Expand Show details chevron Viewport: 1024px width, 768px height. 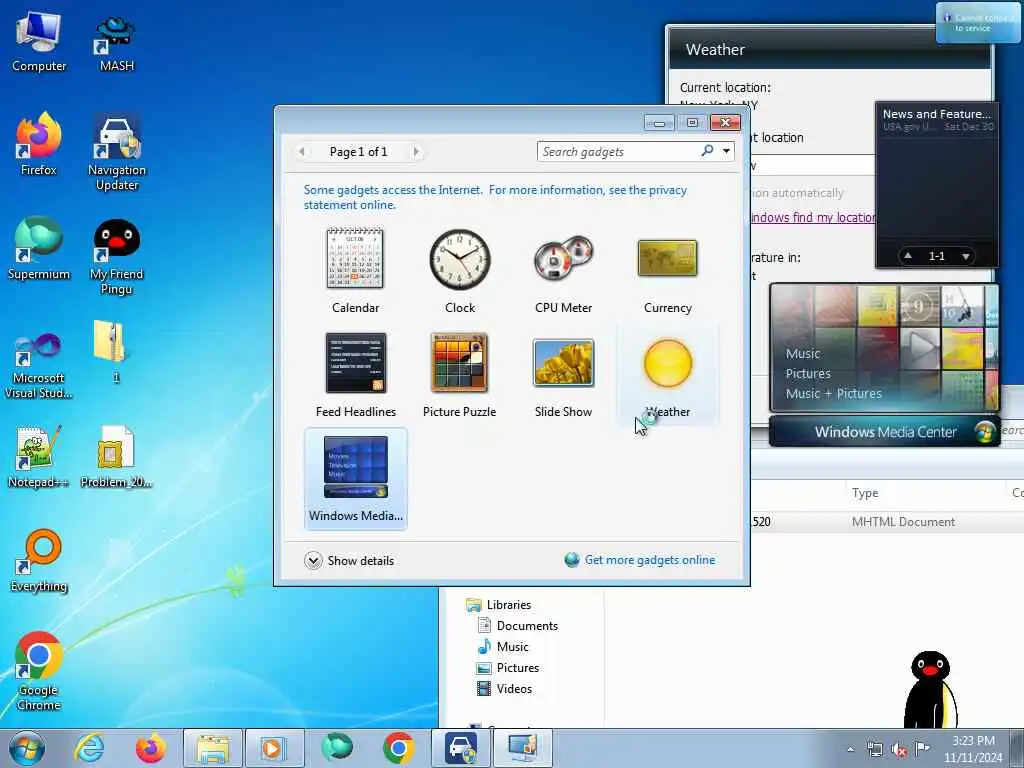(x=313, y=560)
